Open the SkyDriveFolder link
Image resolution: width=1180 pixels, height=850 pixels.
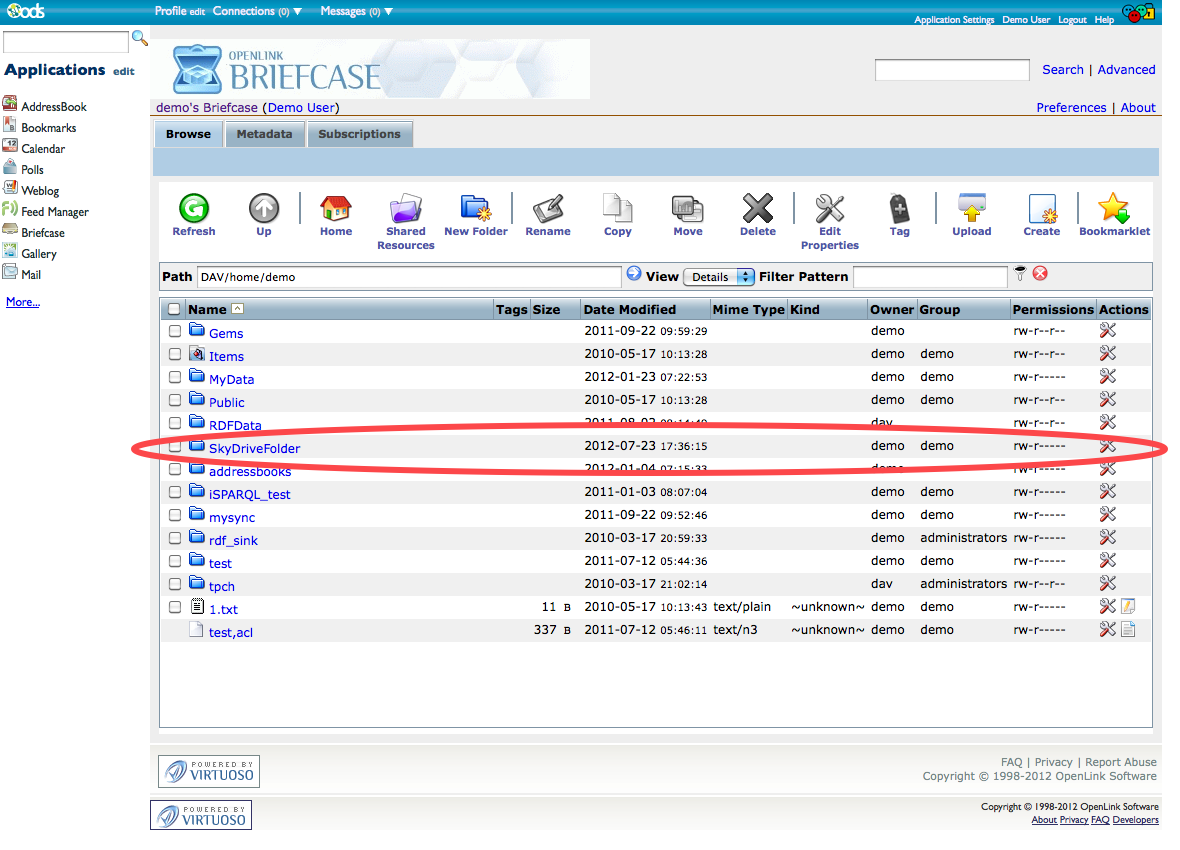[x=254, y=449]
